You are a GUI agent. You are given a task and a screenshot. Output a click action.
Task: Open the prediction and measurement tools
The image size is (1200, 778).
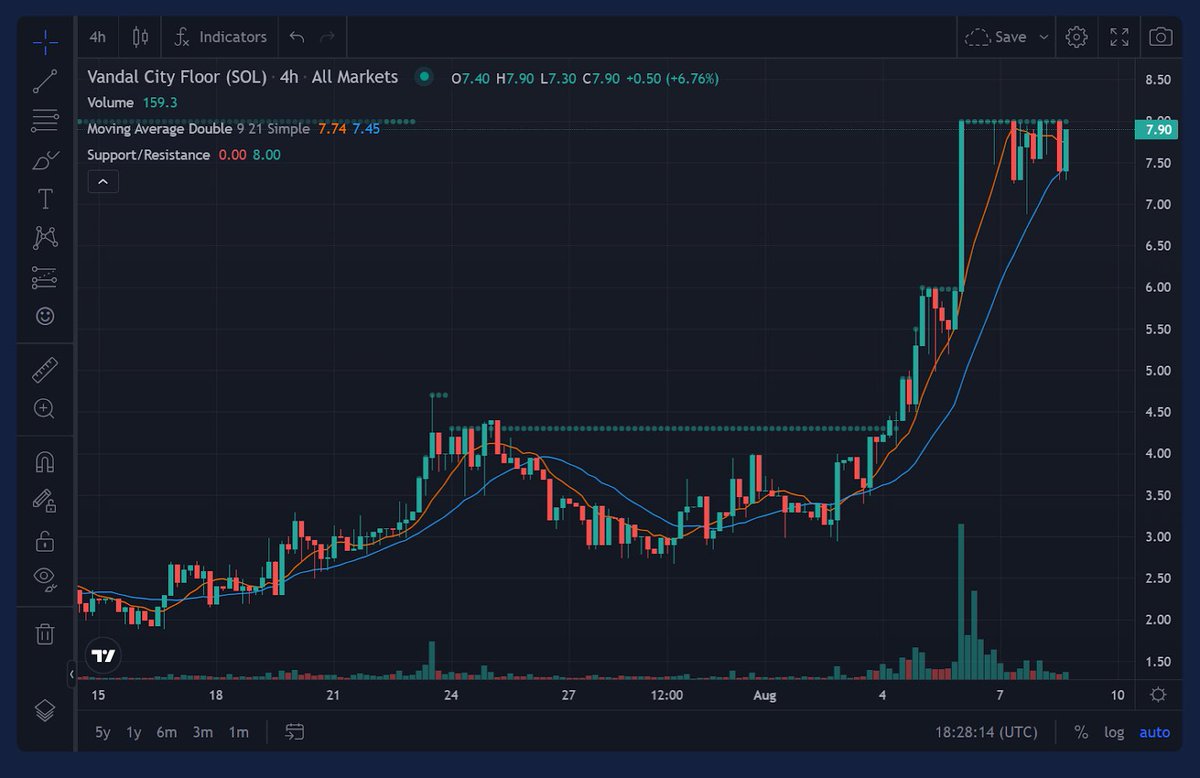45,277
